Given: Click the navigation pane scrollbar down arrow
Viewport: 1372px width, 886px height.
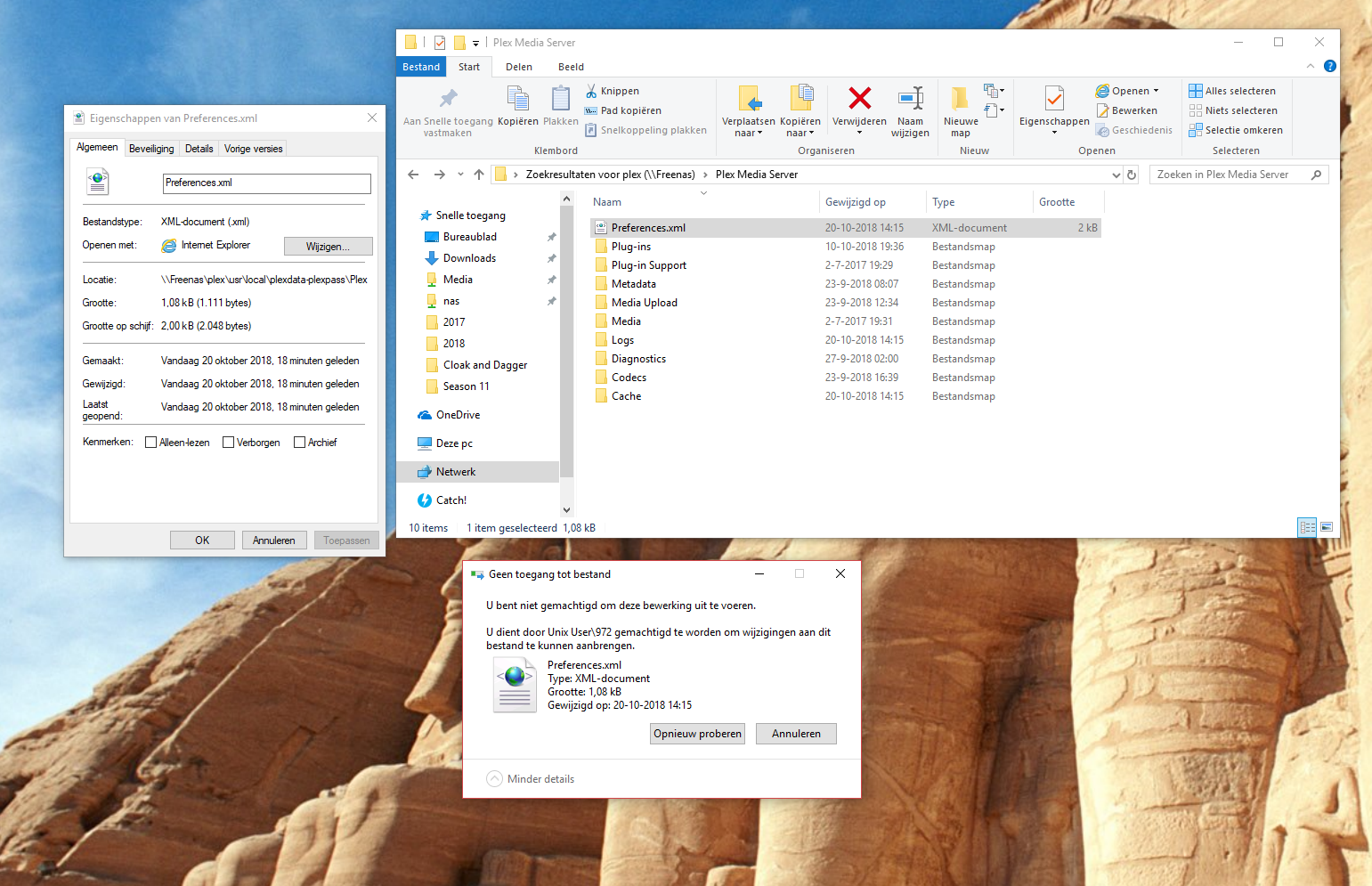Looking at the screenshot, I should [566, 510].
